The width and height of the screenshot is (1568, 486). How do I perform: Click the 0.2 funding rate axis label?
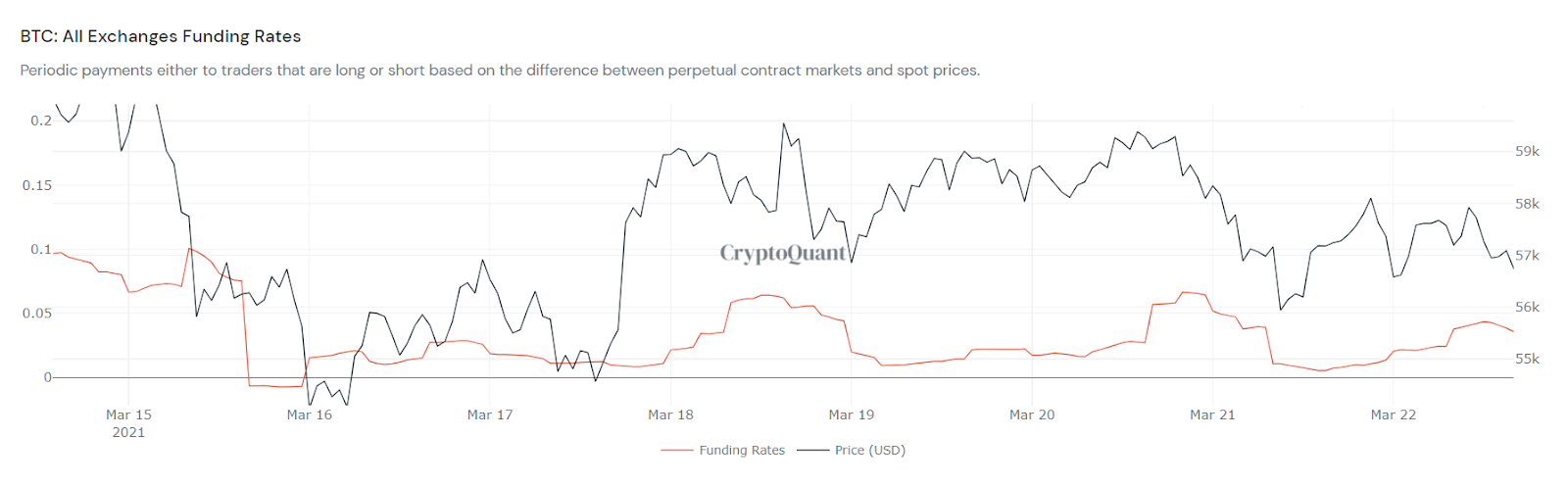[41, 121]
